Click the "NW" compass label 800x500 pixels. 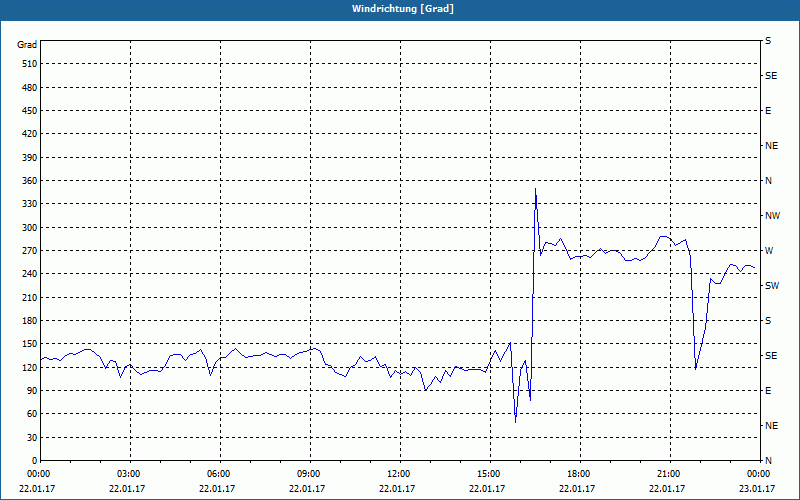[x=772, y=216]
